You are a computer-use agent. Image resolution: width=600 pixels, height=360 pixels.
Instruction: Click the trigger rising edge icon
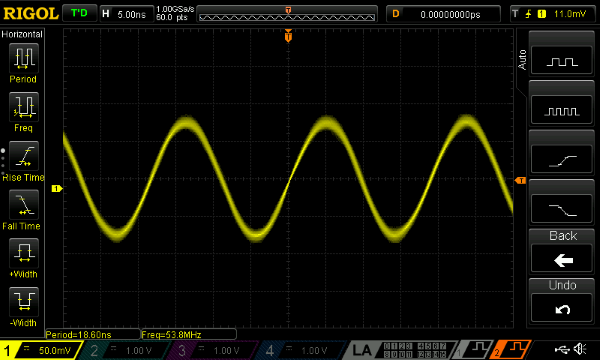pos(528,14)
